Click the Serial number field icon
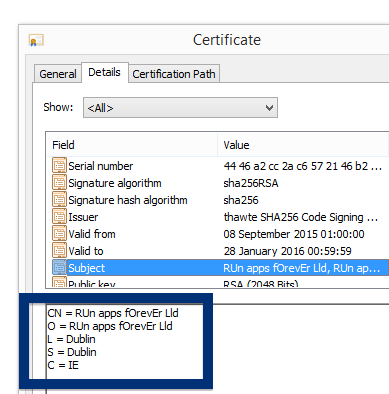This screenshot has width=389, height=394. 59,166
